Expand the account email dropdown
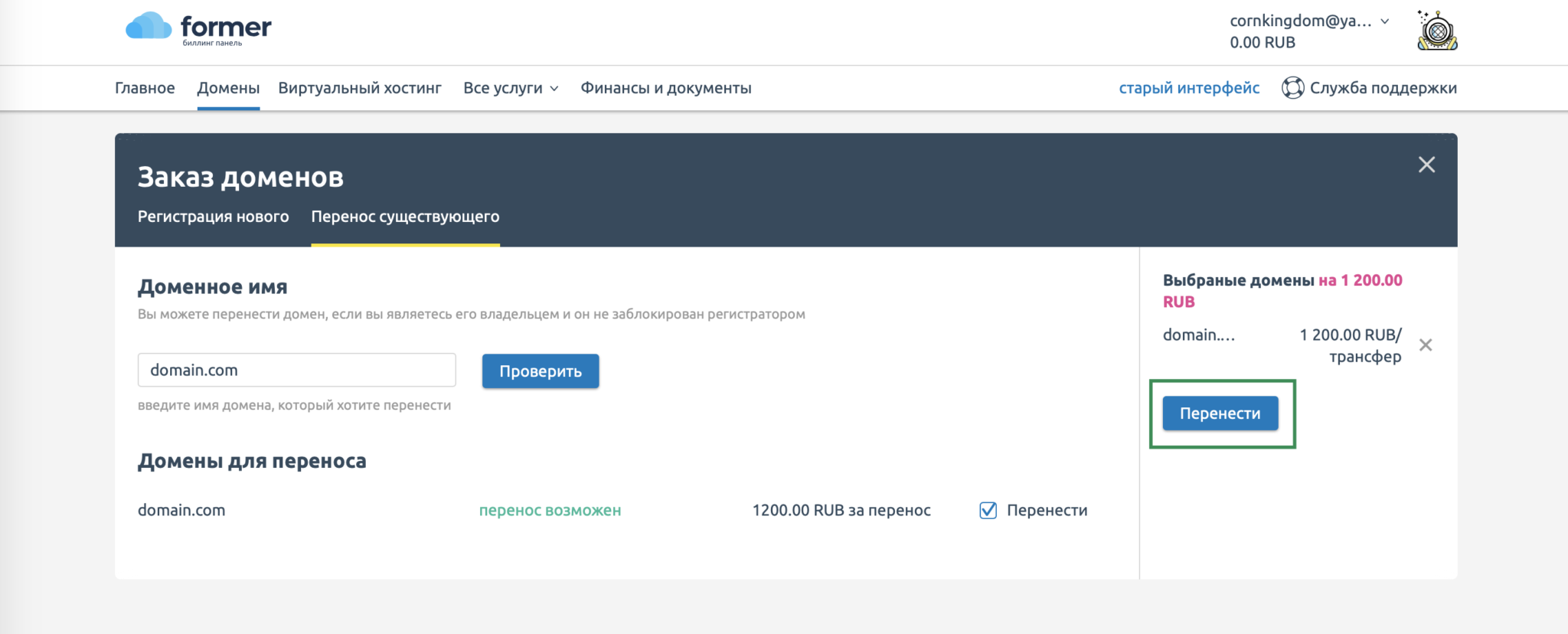 point(1384,21)
